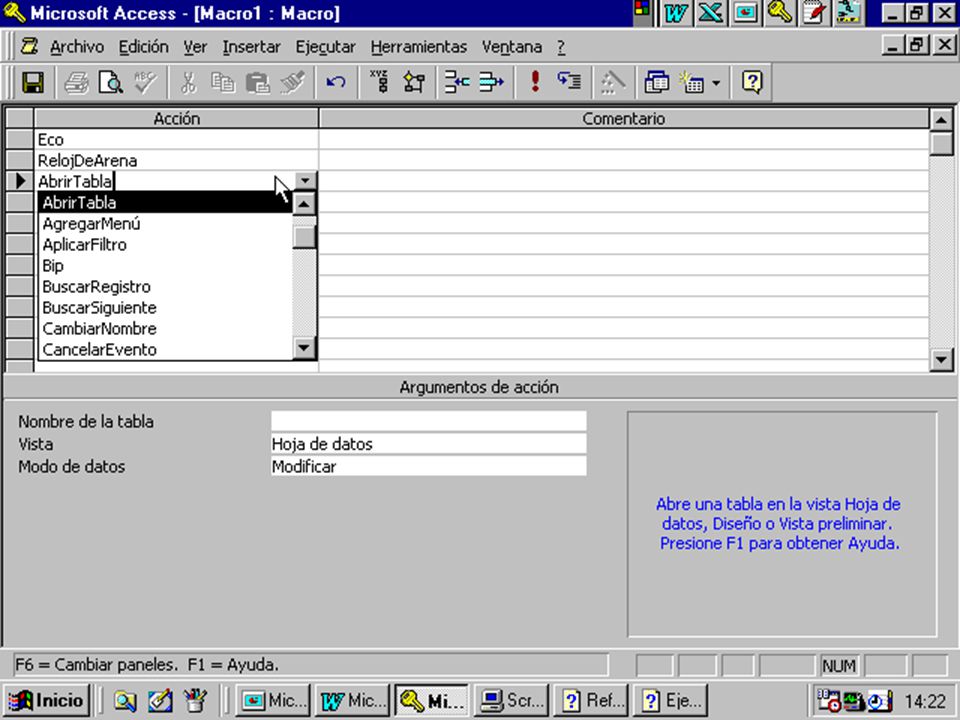Open the Archivo menu
The height and width of the screenshot is (720, 960).
pyautogui.click(x=77, y=47)
